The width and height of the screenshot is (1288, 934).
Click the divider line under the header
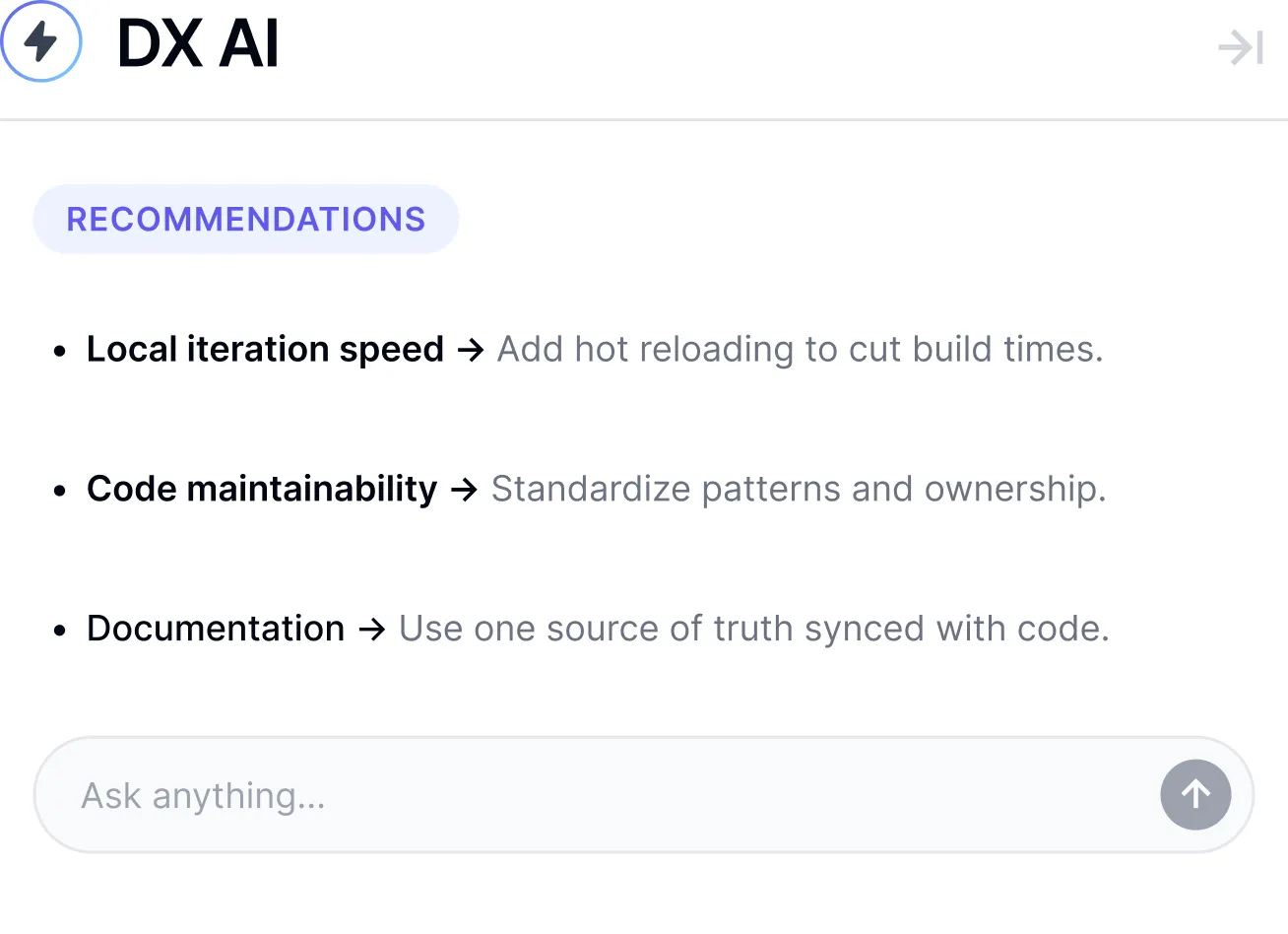644,120
